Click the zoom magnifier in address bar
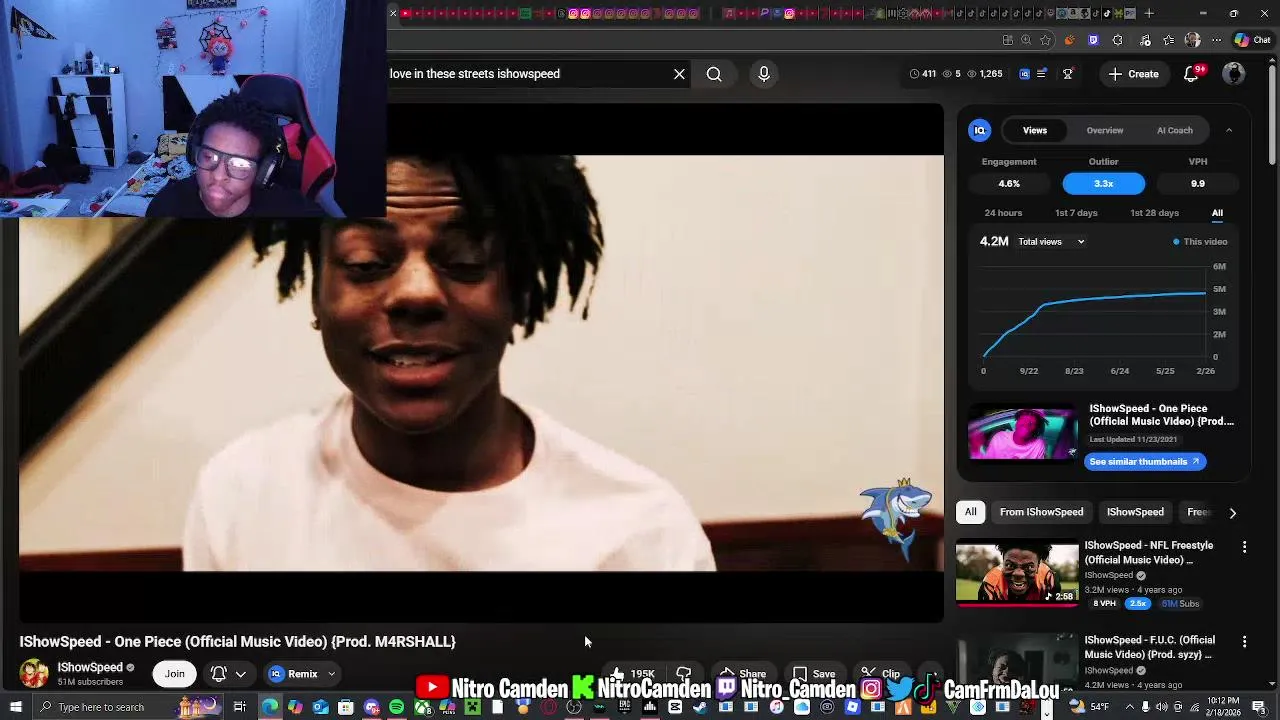The width and height of the screenshot is (1280, 720). coord(1026,40)
